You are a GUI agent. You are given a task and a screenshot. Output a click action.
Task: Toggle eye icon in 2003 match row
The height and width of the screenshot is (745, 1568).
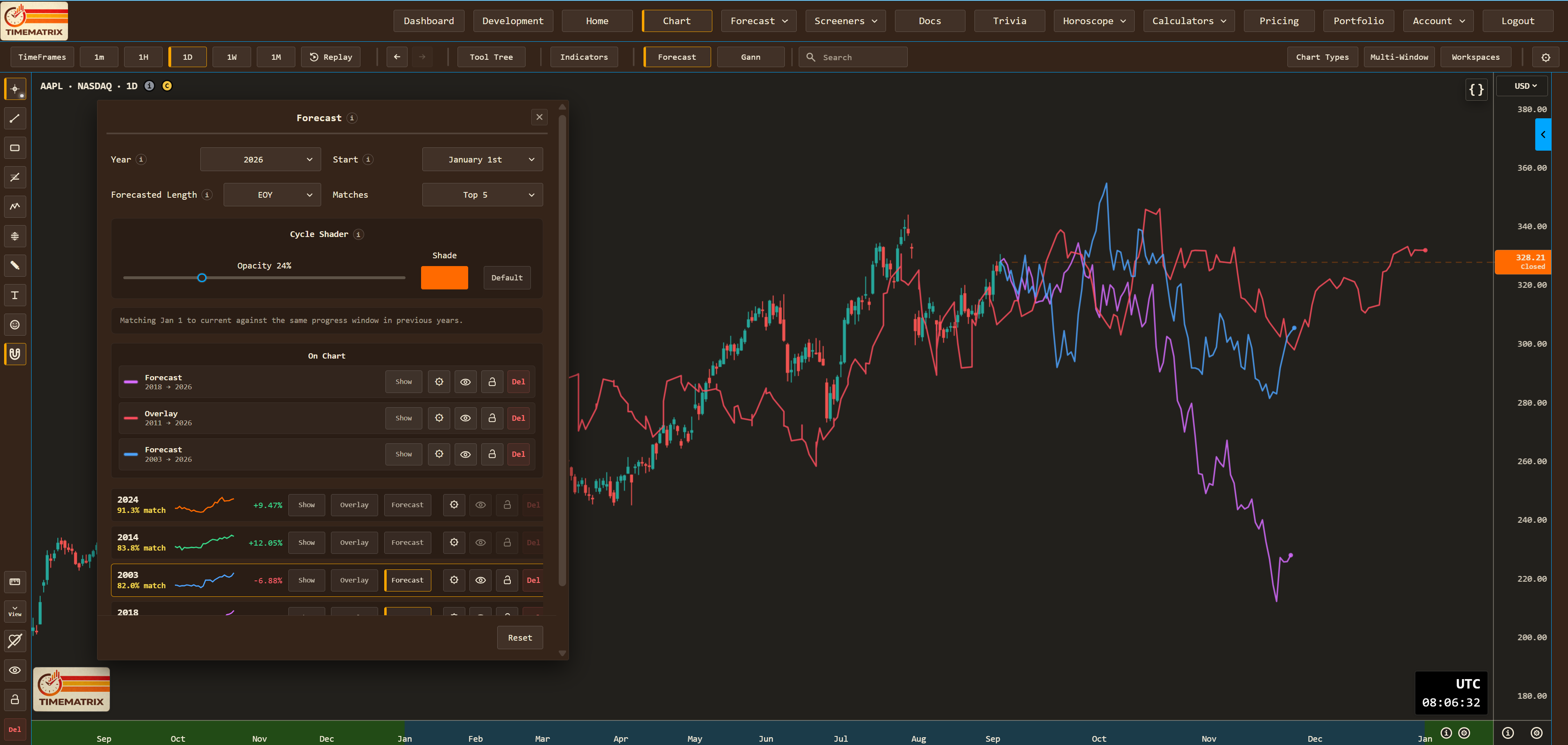(x=480, y=580)
